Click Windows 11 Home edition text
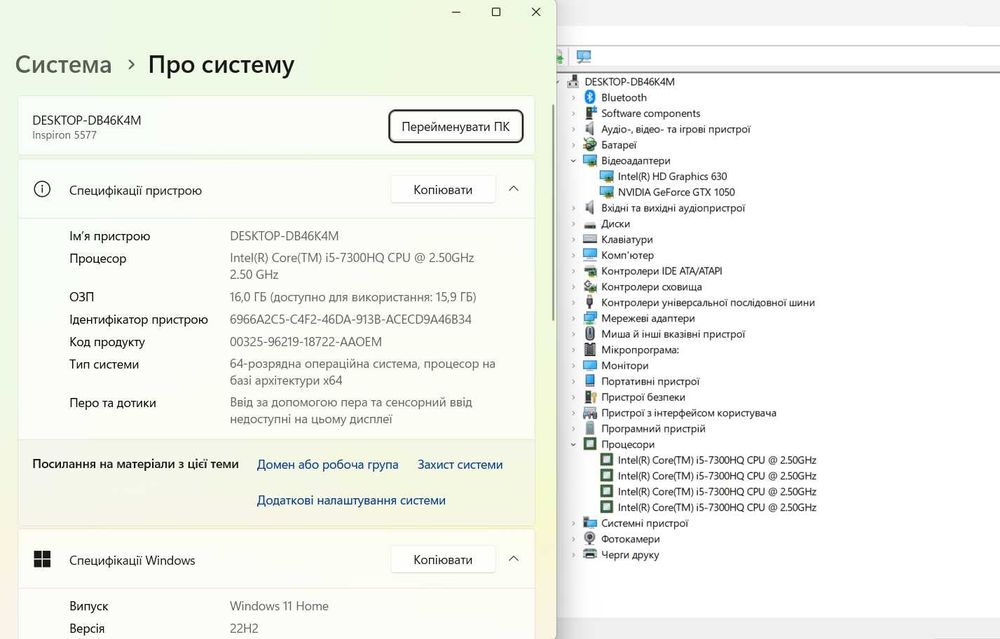1000x639 pixels. (x=279, y=606)
